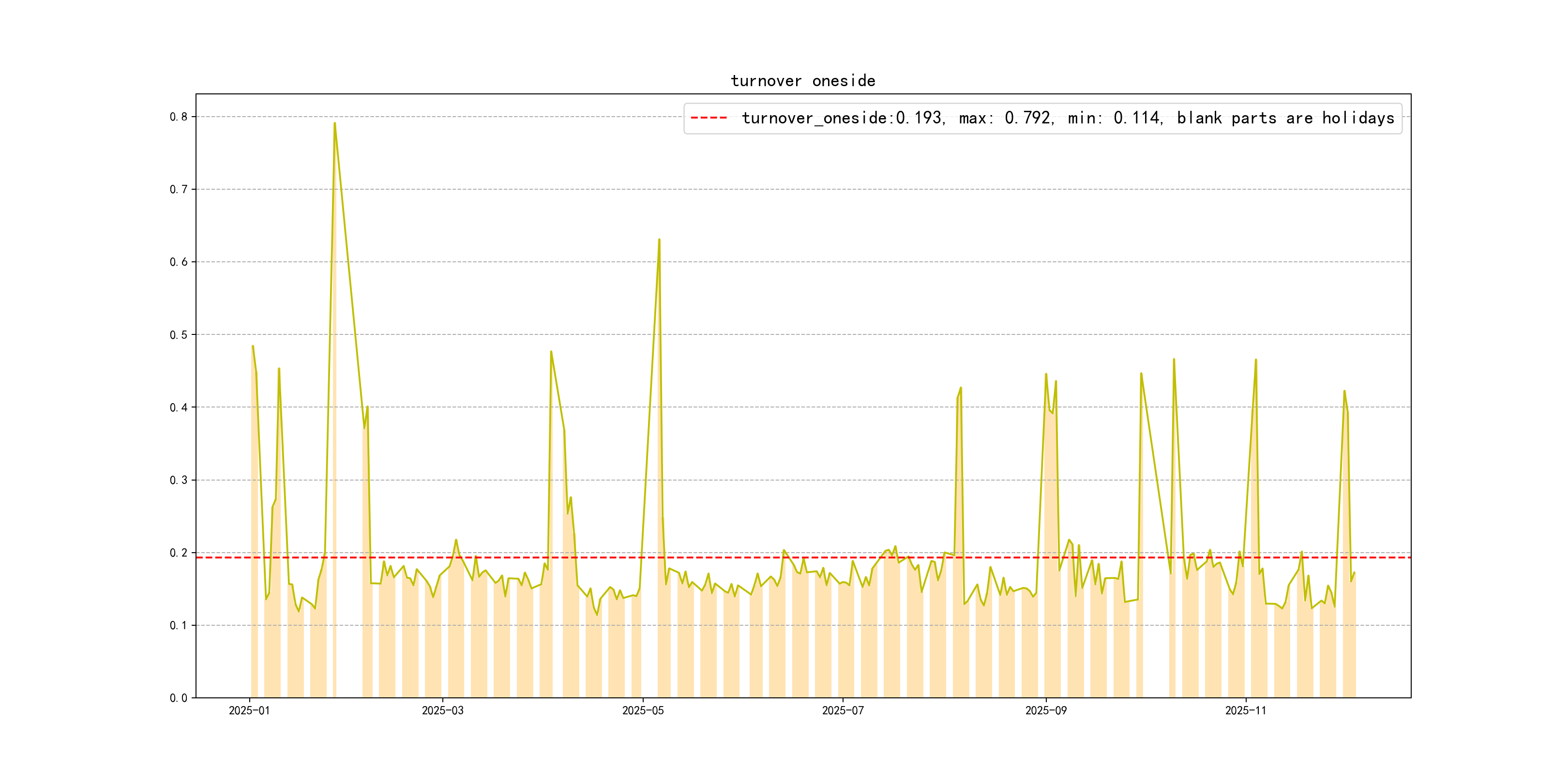Viewport: 1568px width, 784px height.
Task: Click the 0.8 y-axis tick label
Action: (179, 117)
